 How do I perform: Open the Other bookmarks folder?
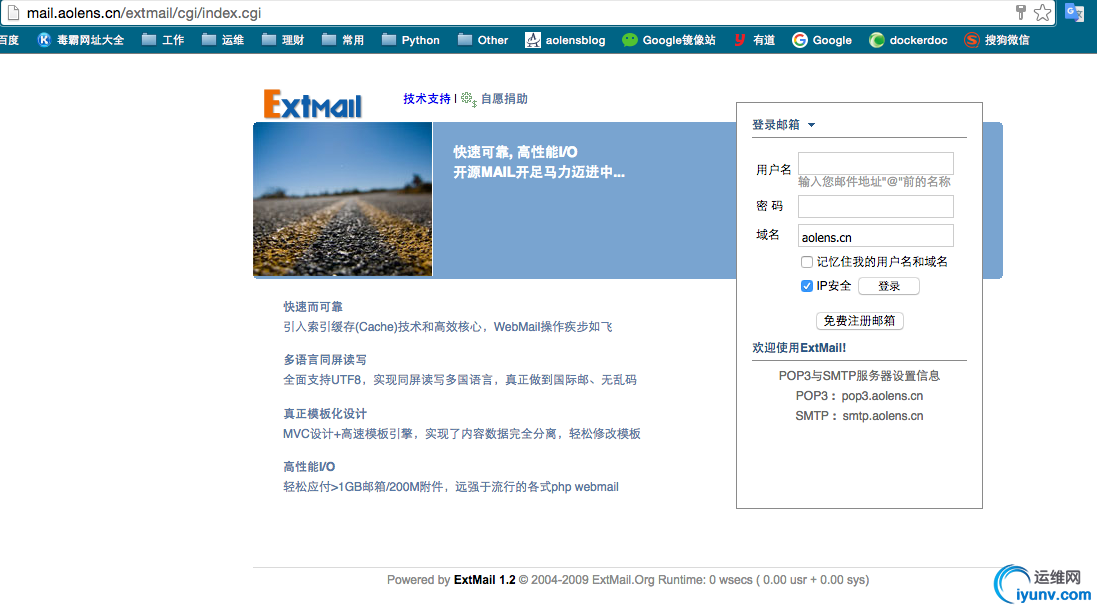tap(483, 40)
